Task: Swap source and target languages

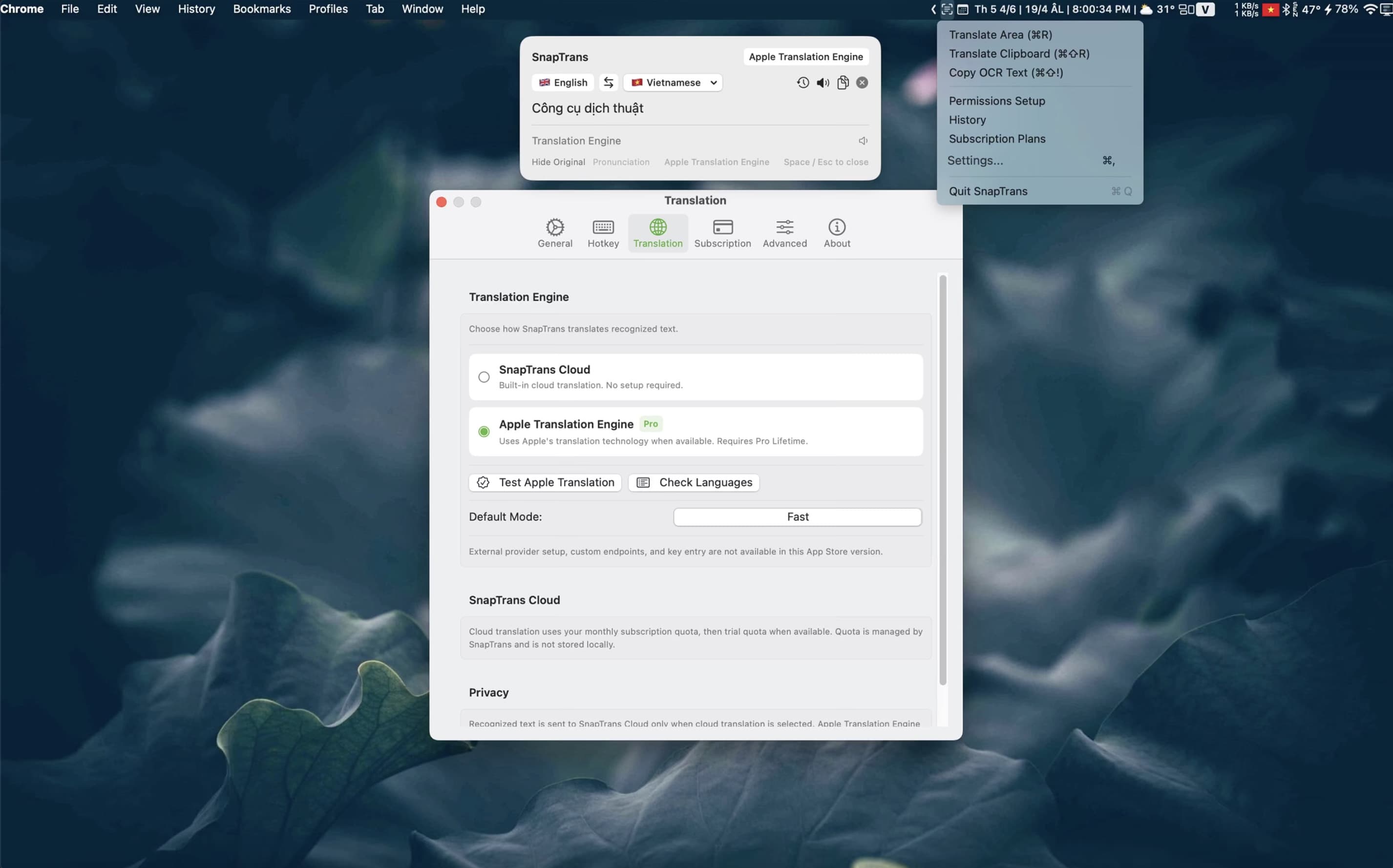Action: click(x=608, y=83)
